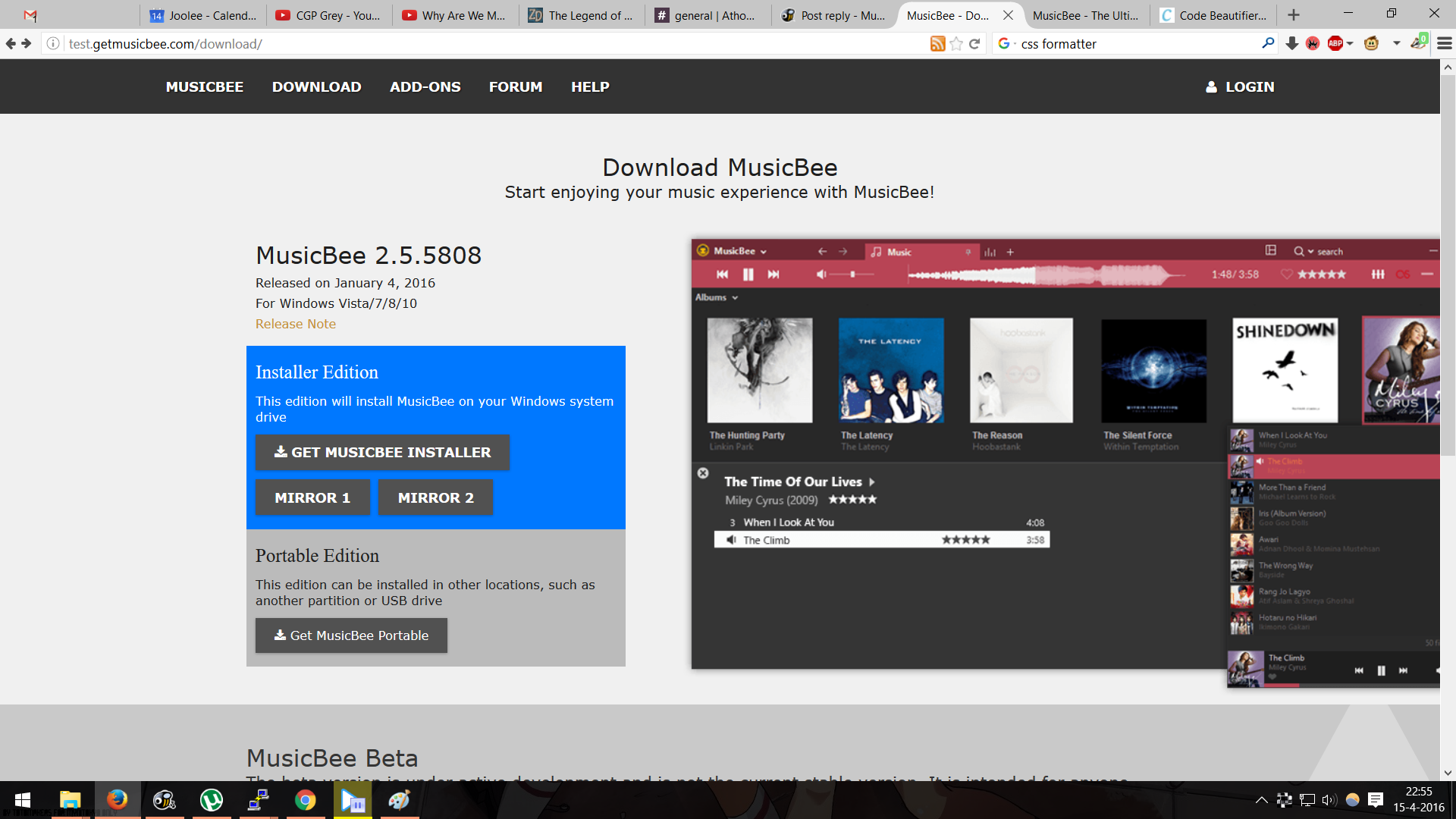The image size is (1456, 819).
Task: Focus the URL address bar
Action: (493, 44)
